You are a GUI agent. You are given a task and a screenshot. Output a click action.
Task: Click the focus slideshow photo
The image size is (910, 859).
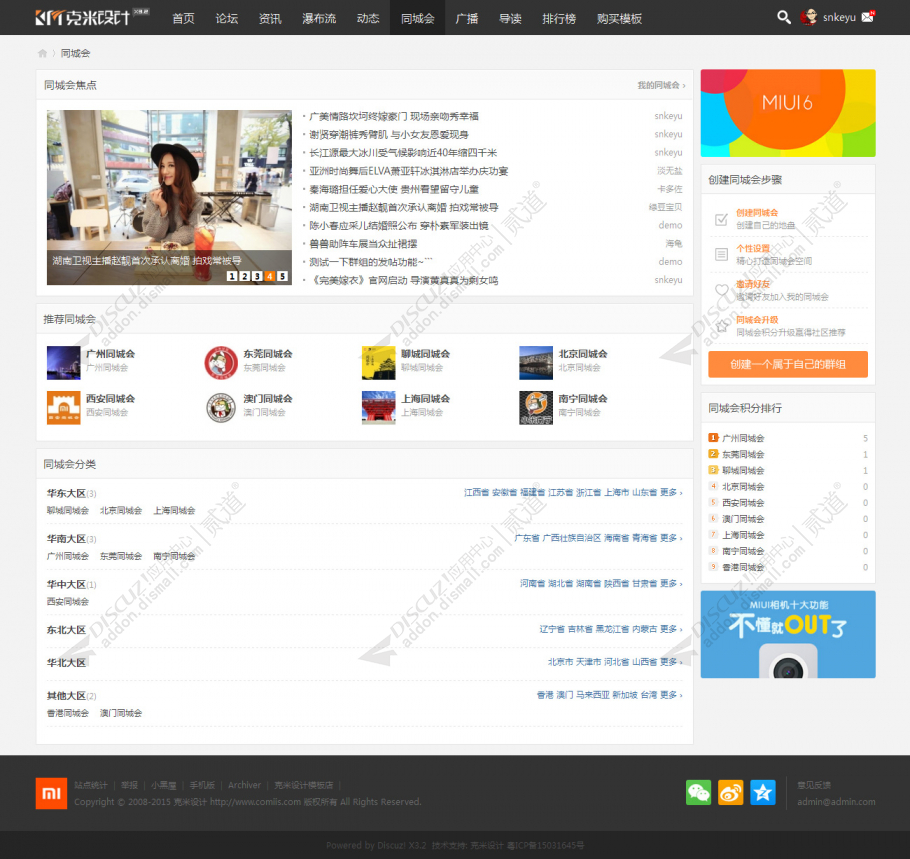(x=169, y=197)
